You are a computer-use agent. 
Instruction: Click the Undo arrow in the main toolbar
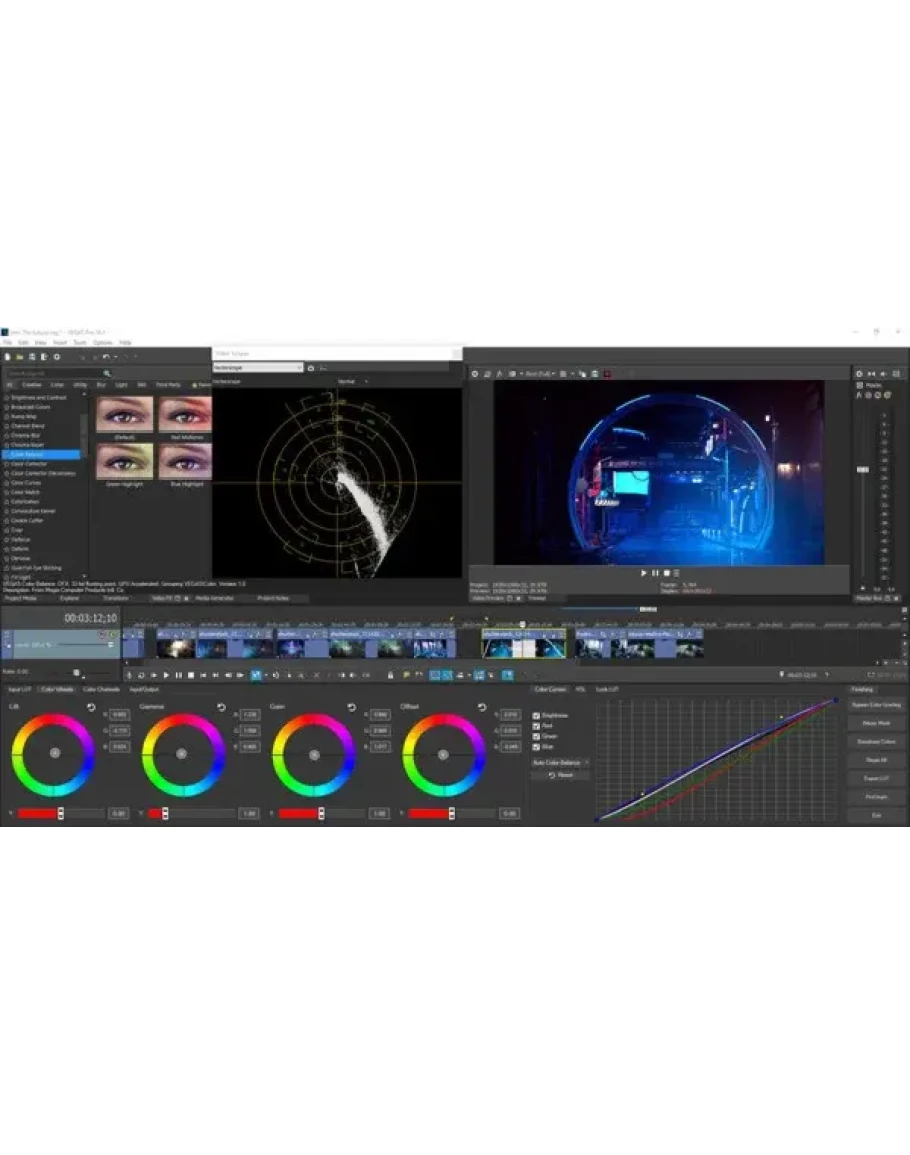click(x=105, y=356)
